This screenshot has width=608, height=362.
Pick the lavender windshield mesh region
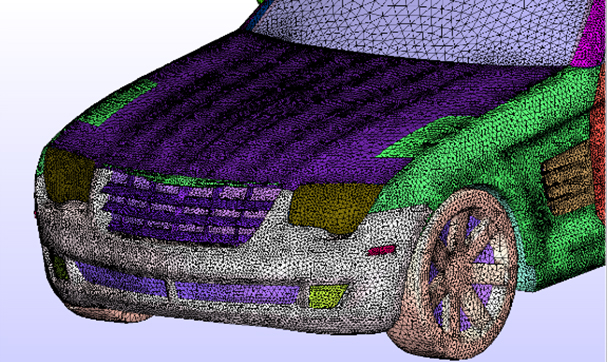419,27
